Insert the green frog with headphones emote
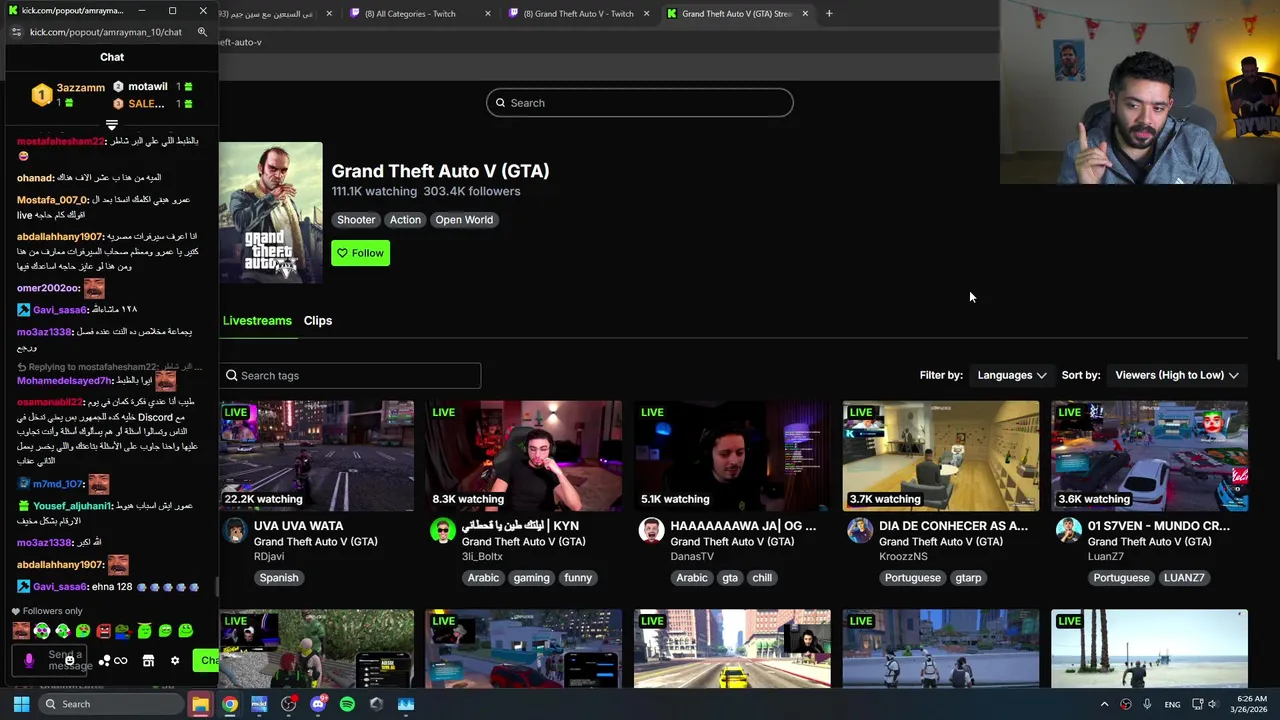This screenshot has width=1280, height=720. point(42,631)
